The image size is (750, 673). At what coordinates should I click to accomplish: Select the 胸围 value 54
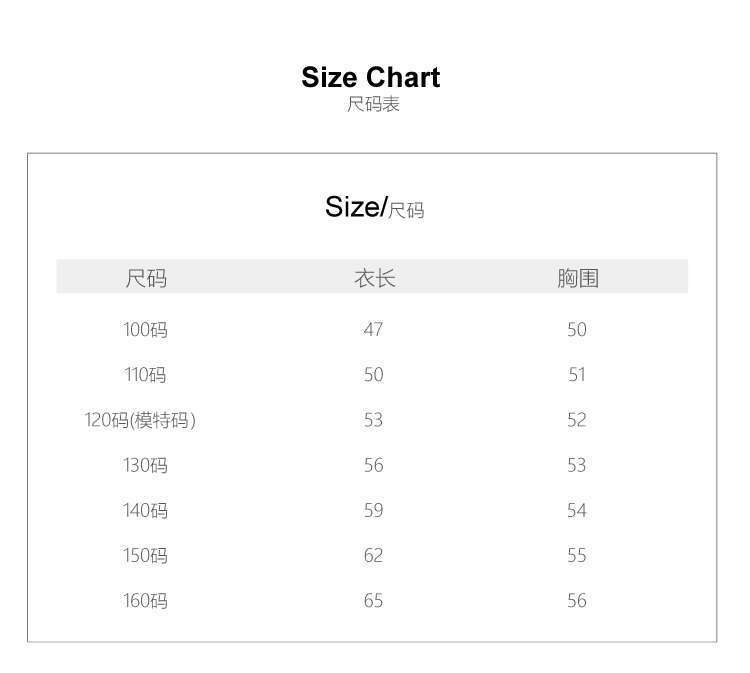[577, 510]
